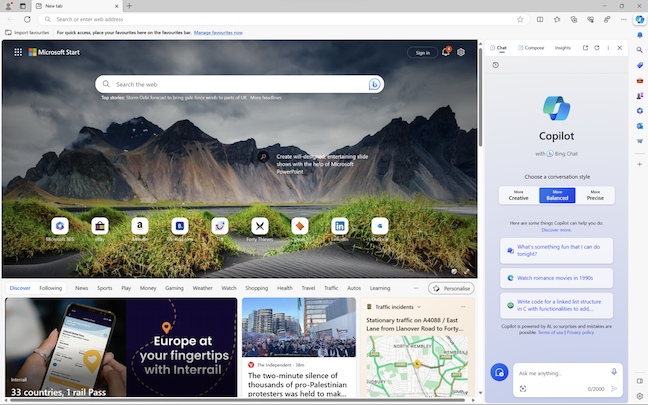Open the Traffic incidents card options menu
Image resolution: width=648 pixels, height=405 pixels.
click(463, 307)
